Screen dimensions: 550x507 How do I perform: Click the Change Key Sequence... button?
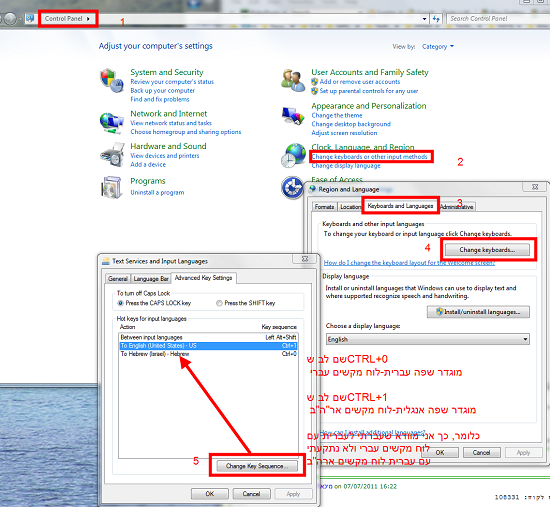257,466
